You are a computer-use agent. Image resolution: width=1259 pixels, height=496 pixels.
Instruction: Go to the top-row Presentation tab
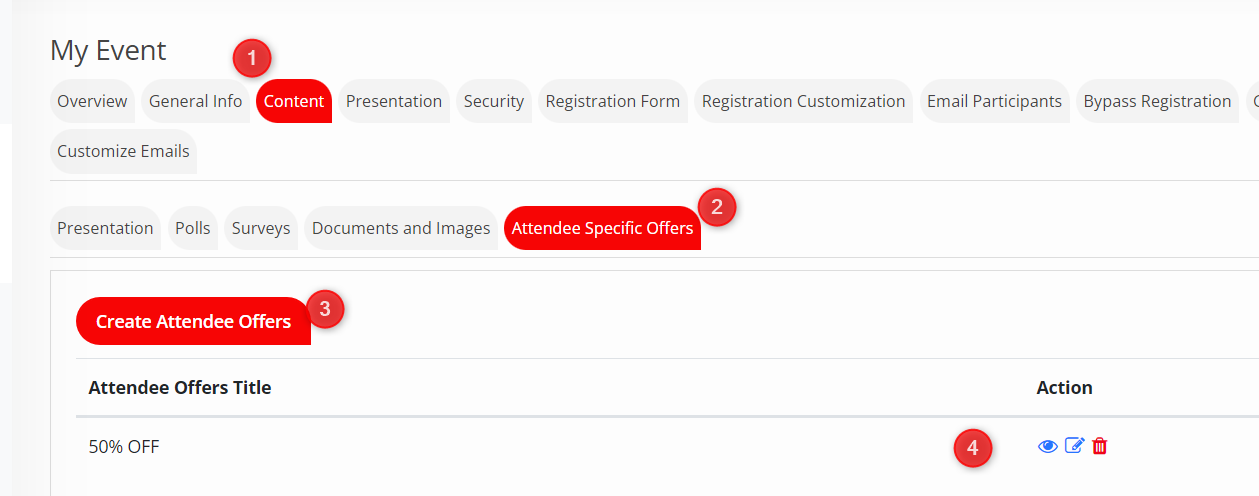pos(394,101)
